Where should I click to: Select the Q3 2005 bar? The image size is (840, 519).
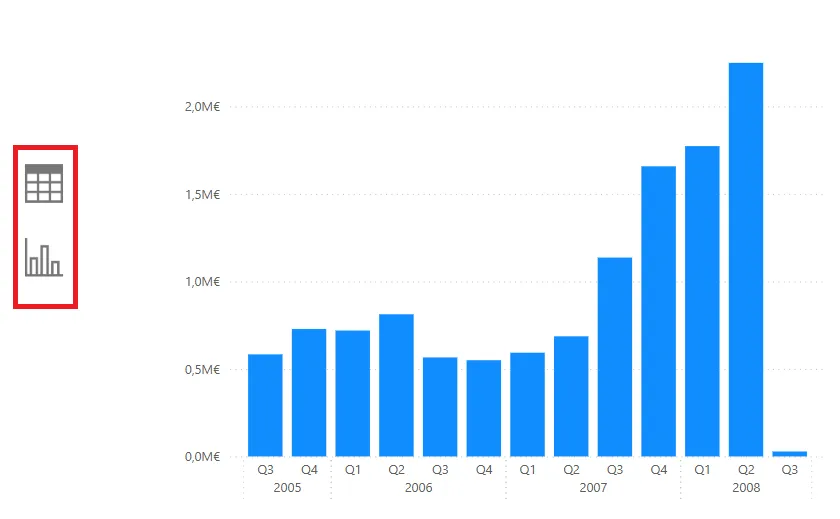coord(265,405)
